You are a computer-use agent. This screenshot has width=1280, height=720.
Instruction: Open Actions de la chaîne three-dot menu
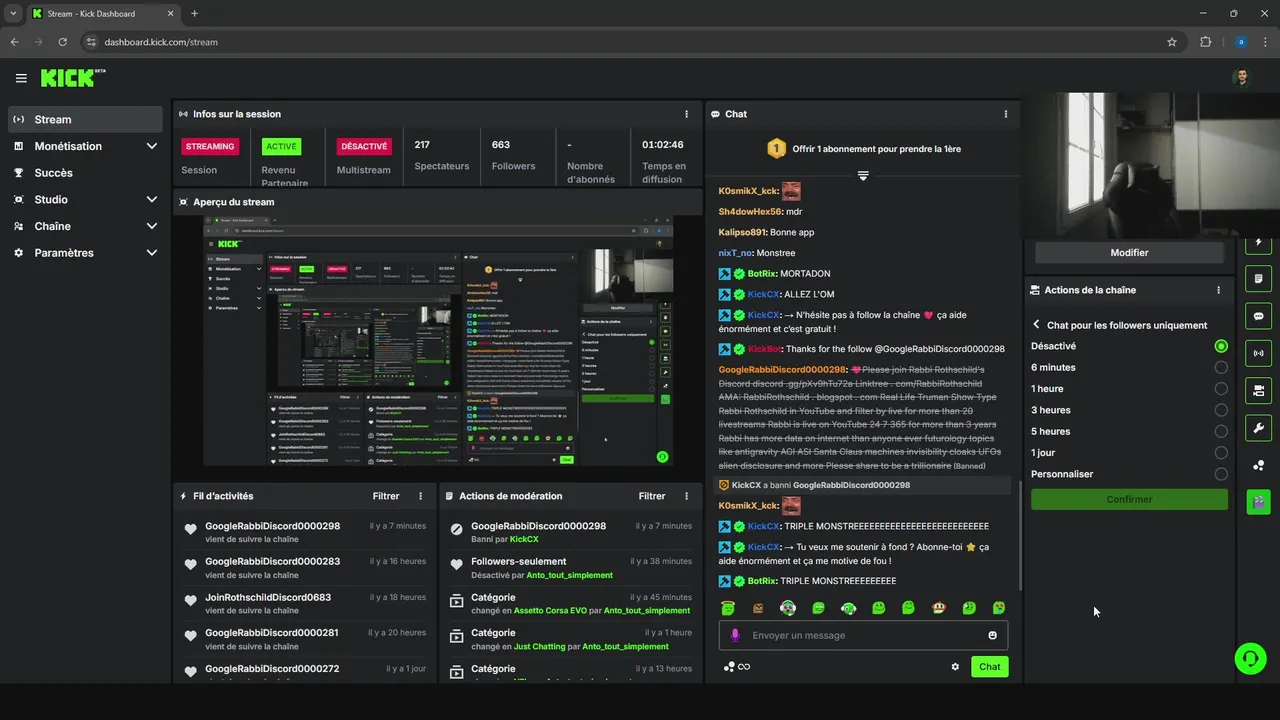[x=1218, y=290]
